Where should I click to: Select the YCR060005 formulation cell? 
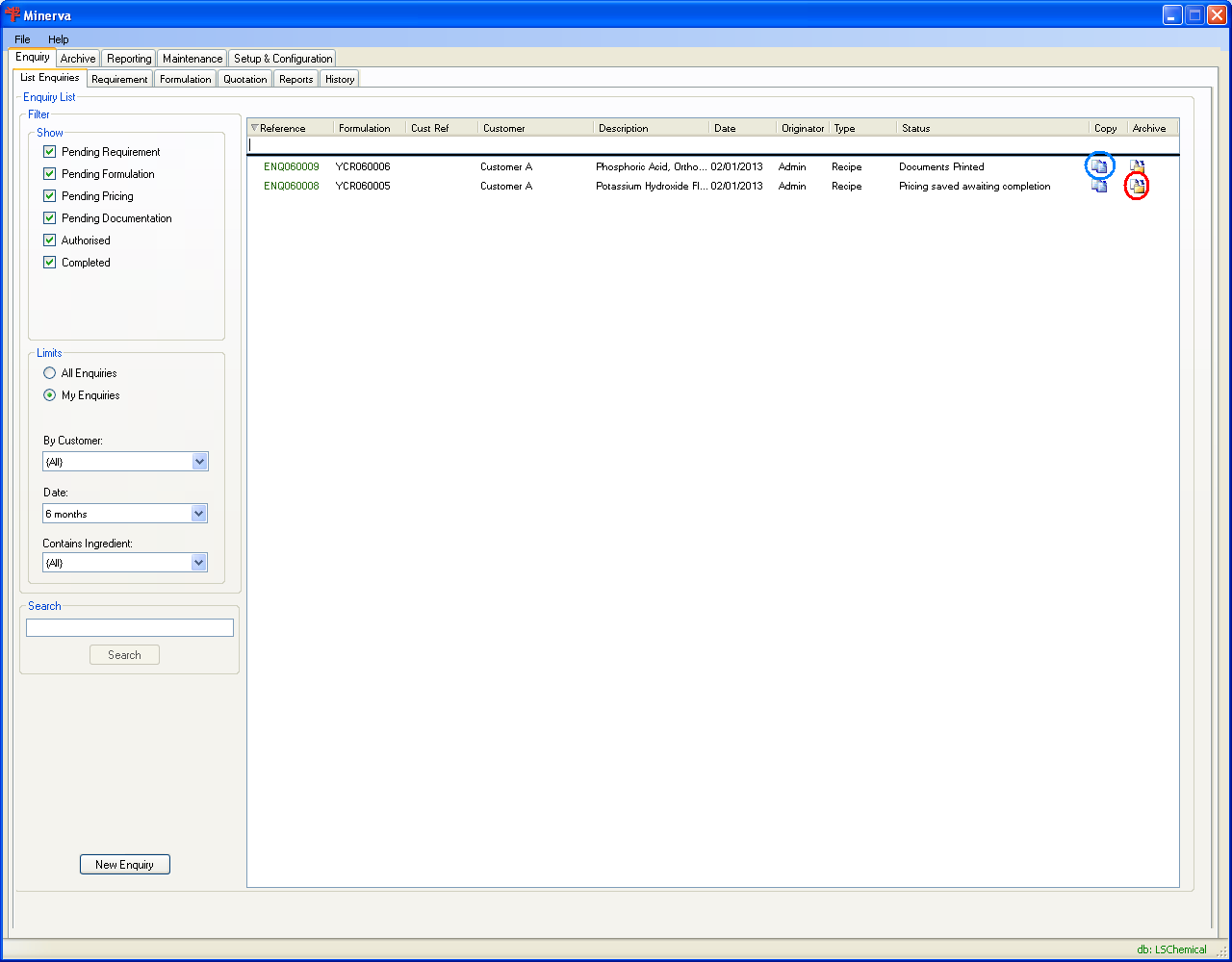(363, 186)
